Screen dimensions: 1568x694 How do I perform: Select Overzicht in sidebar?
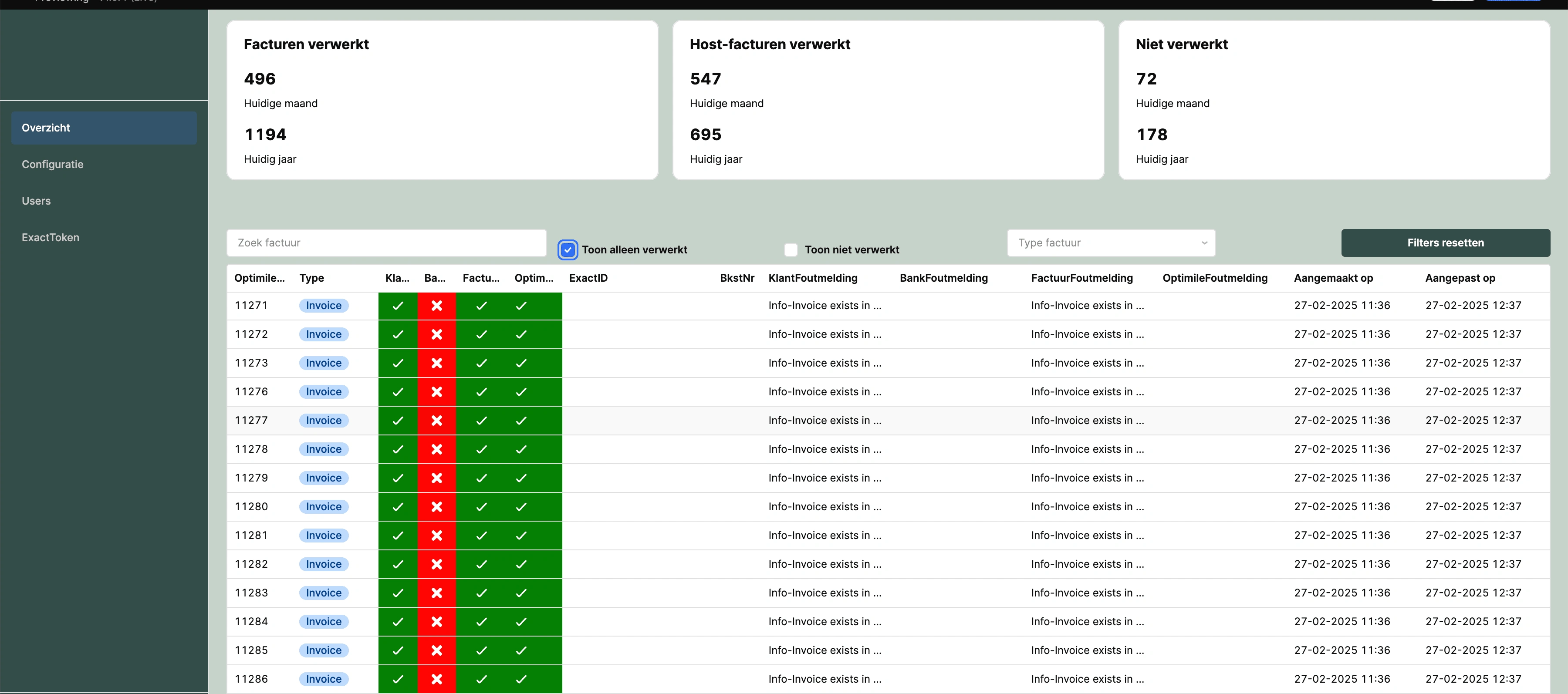tap(46, 128)
